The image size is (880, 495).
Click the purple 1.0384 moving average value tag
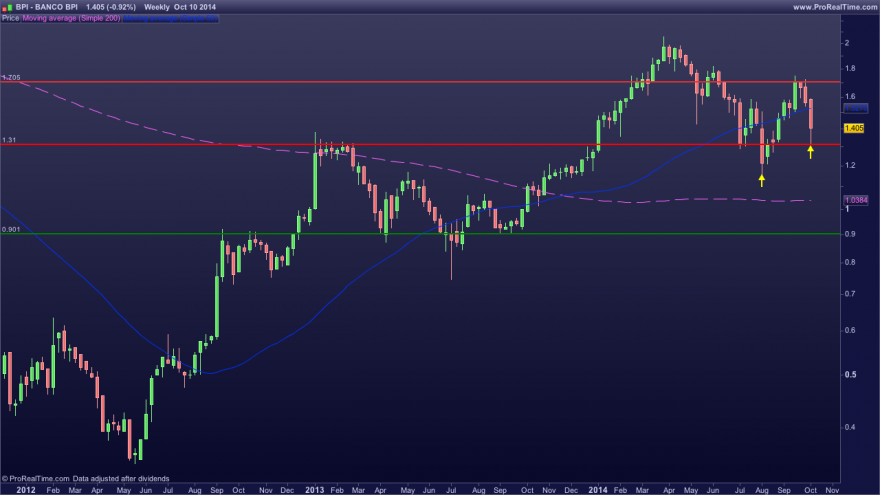[x=856, y=200]
